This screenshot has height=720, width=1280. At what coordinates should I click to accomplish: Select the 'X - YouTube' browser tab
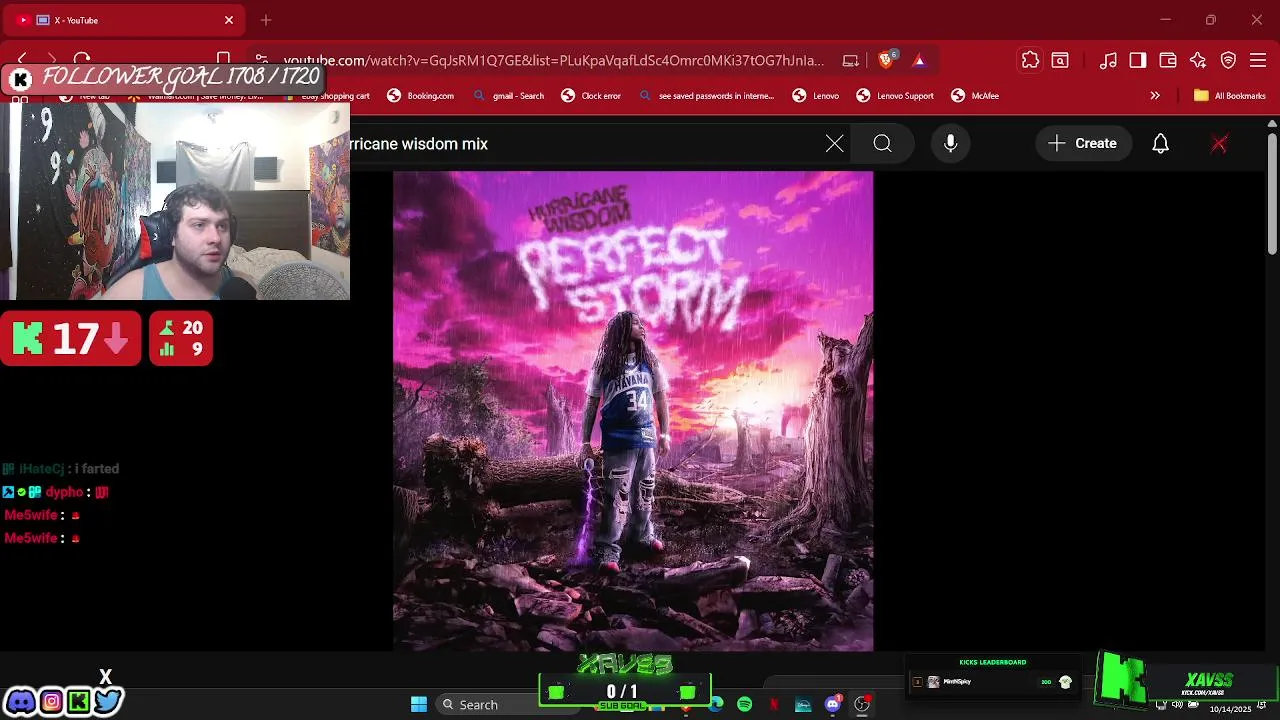tap(125, 20)
